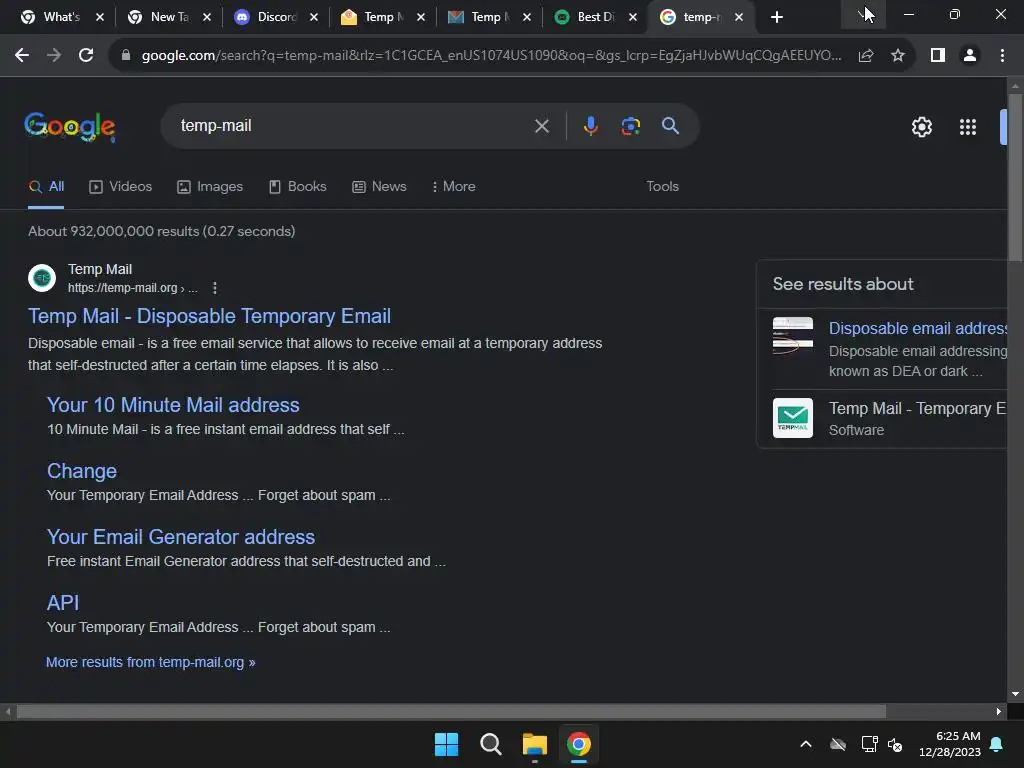Open more options for Temp Mail result
The width and height of the screenshot is (1024, 768).
coord(215,288)
